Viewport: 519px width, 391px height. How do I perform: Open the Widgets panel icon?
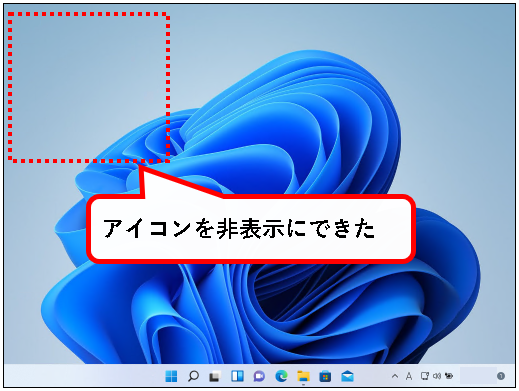point(237,376)
